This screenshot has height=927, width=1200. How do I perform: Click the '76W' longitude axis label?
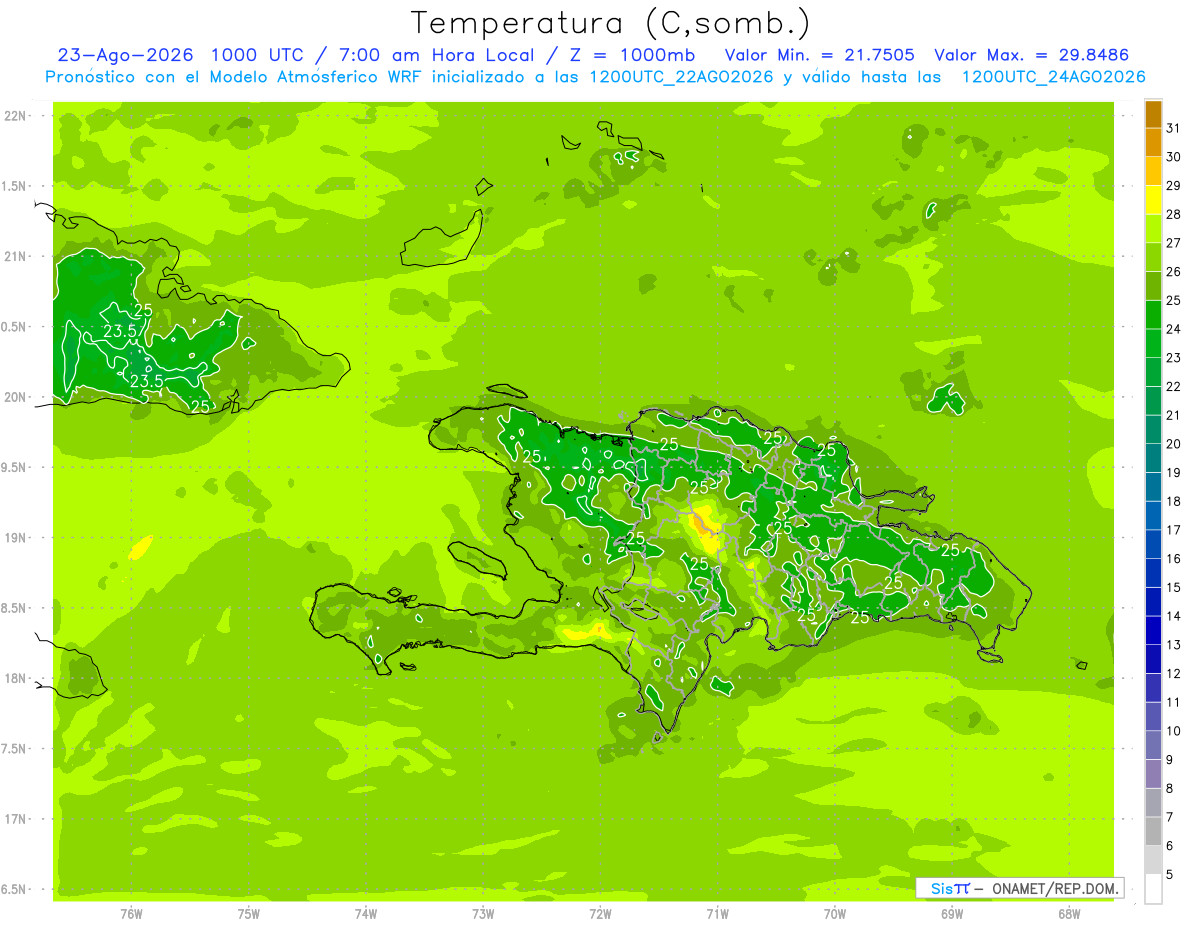click(x=131, y=913)
